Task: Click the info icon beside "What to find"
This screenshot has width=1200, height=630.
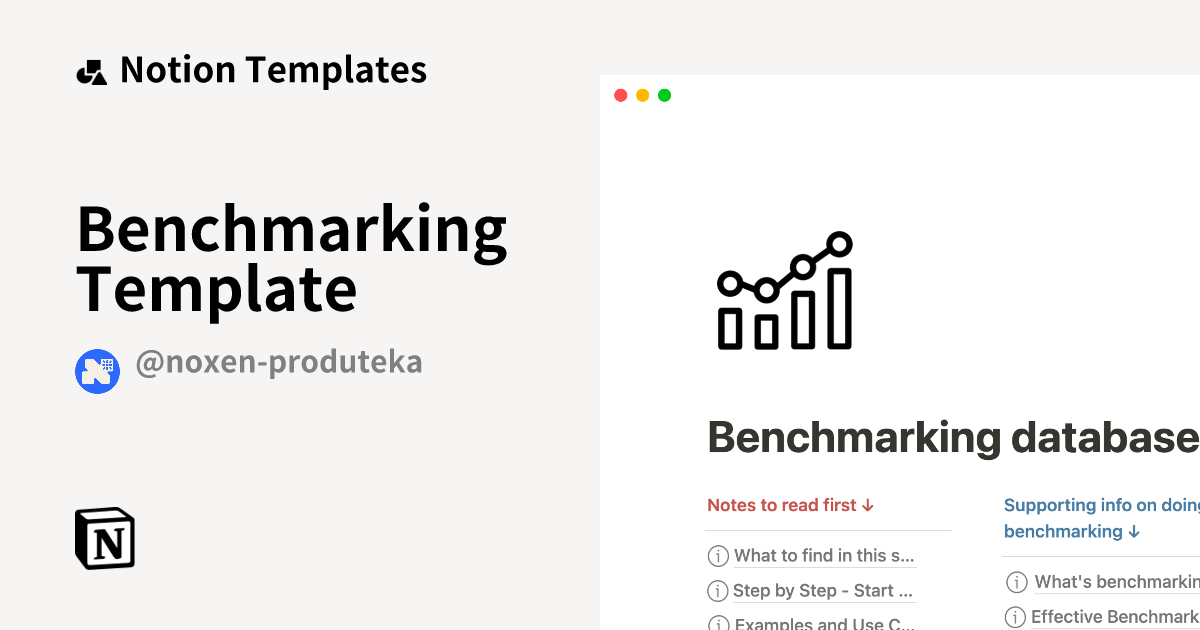Action: pos(717,556)
